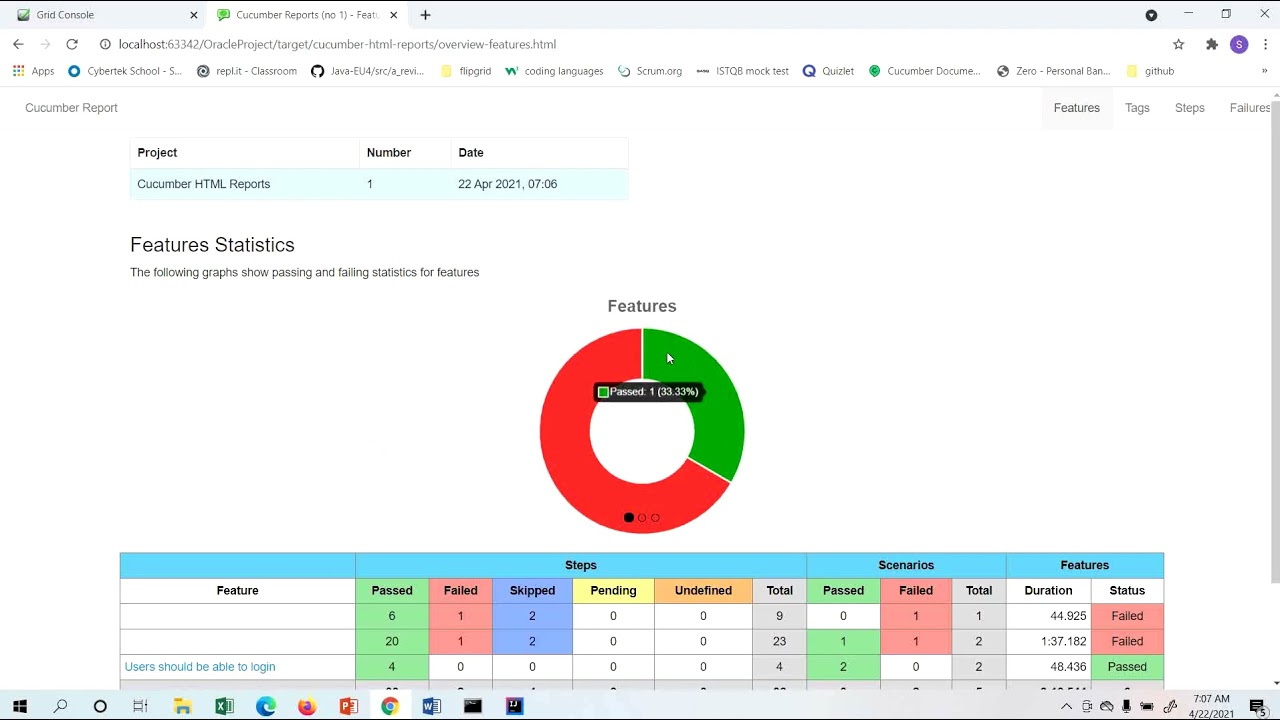Select the third chart carousel indicator dot
The width and height of the screenshot is (1280, 720).
[x=655, y=518]
